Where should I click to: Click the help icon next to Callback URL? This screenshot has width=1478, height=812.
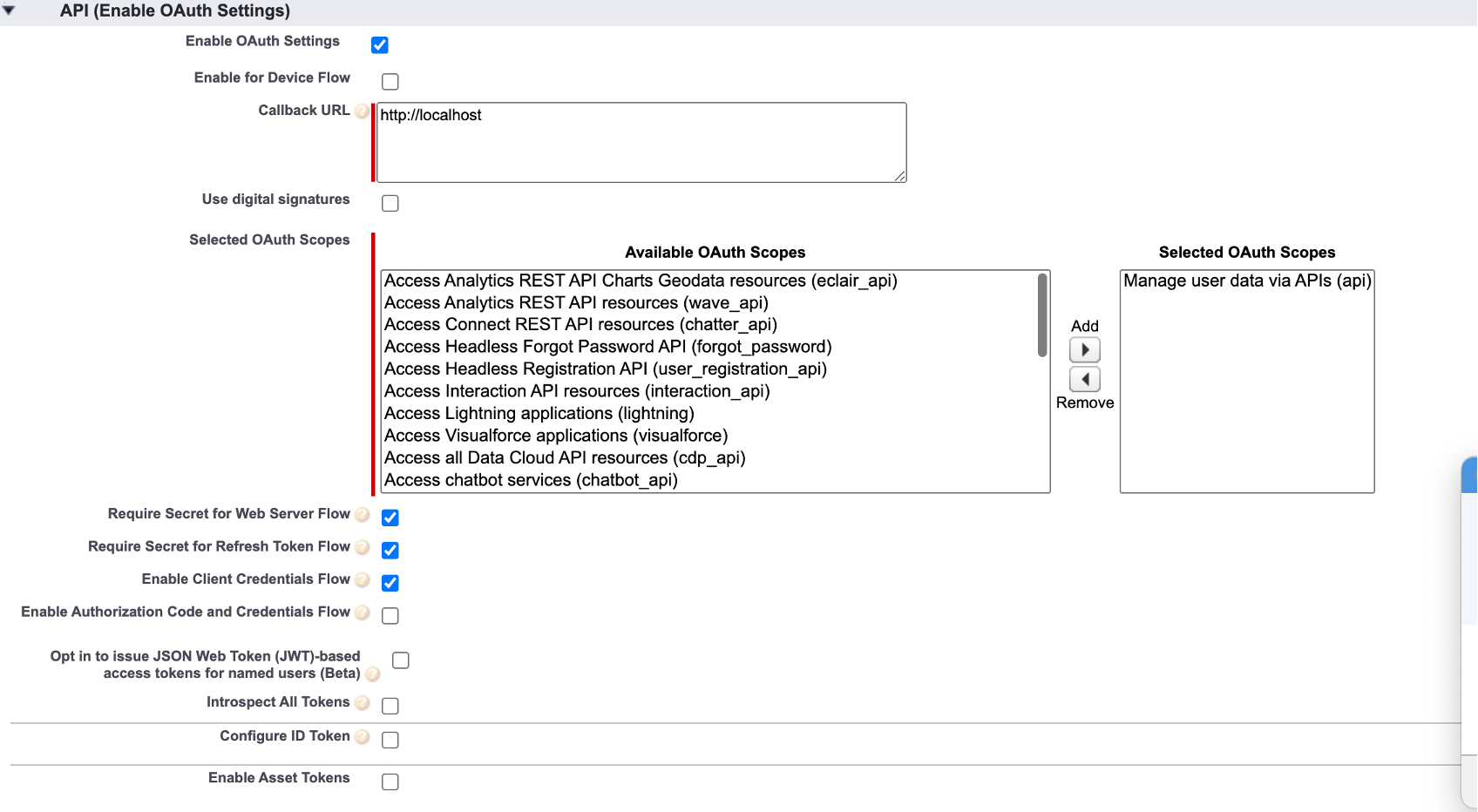(x=361, y=111)
